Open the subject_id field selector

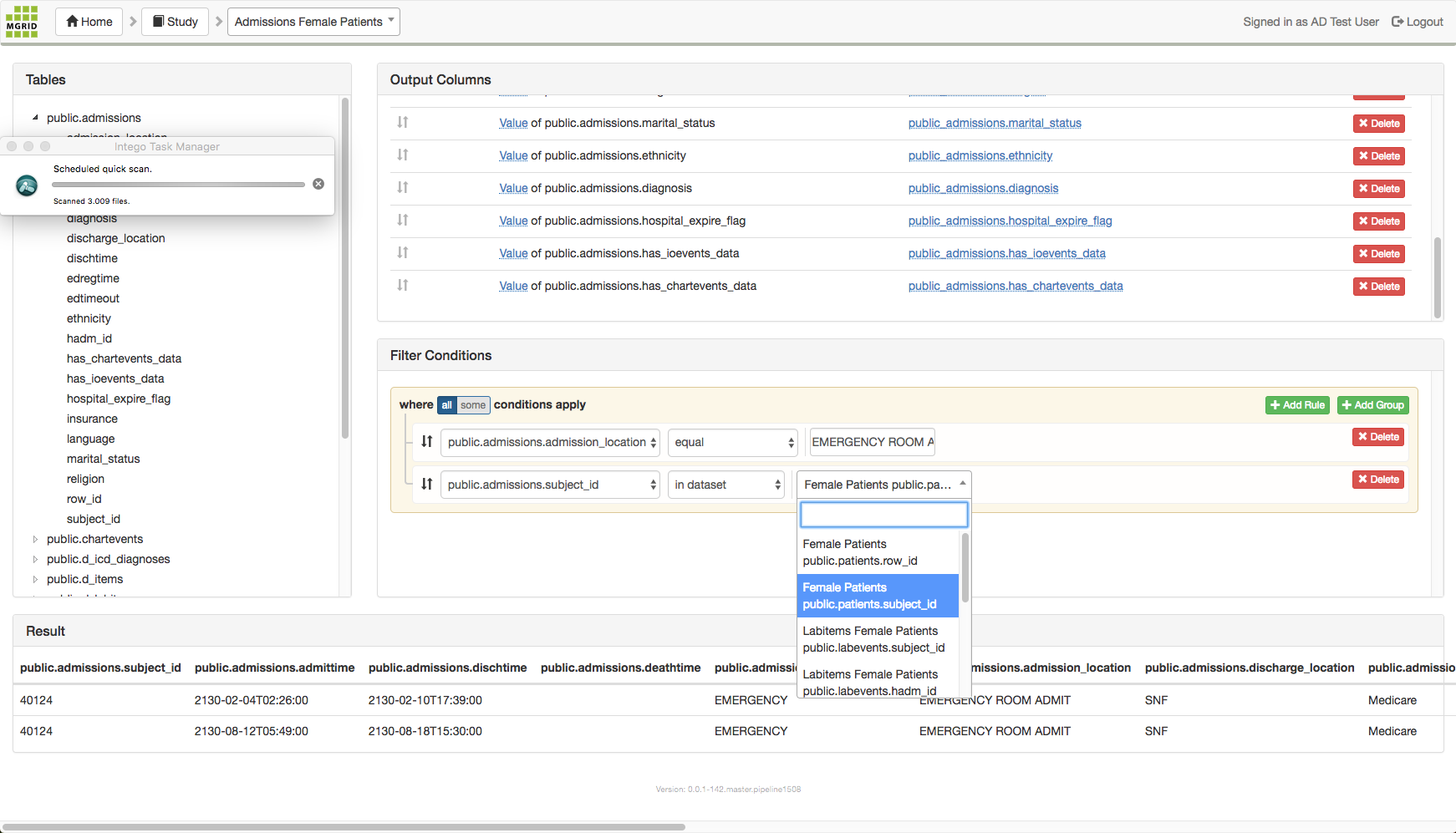(550, 485)
